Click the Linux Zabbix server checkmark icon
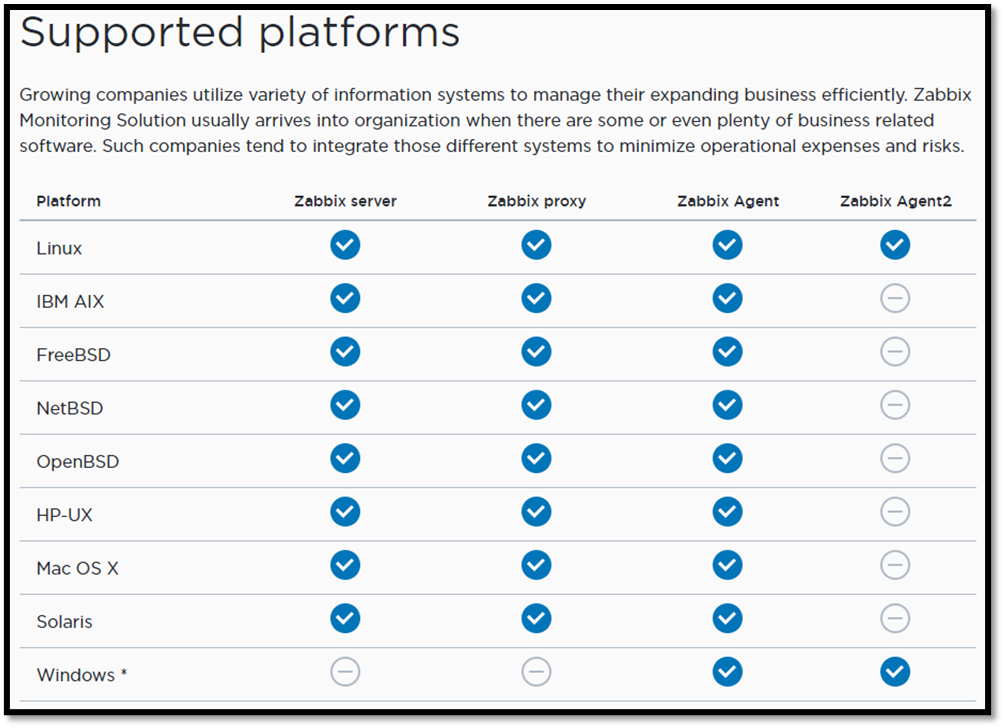This screenshot has height=728, width=1004. [345, 245]
